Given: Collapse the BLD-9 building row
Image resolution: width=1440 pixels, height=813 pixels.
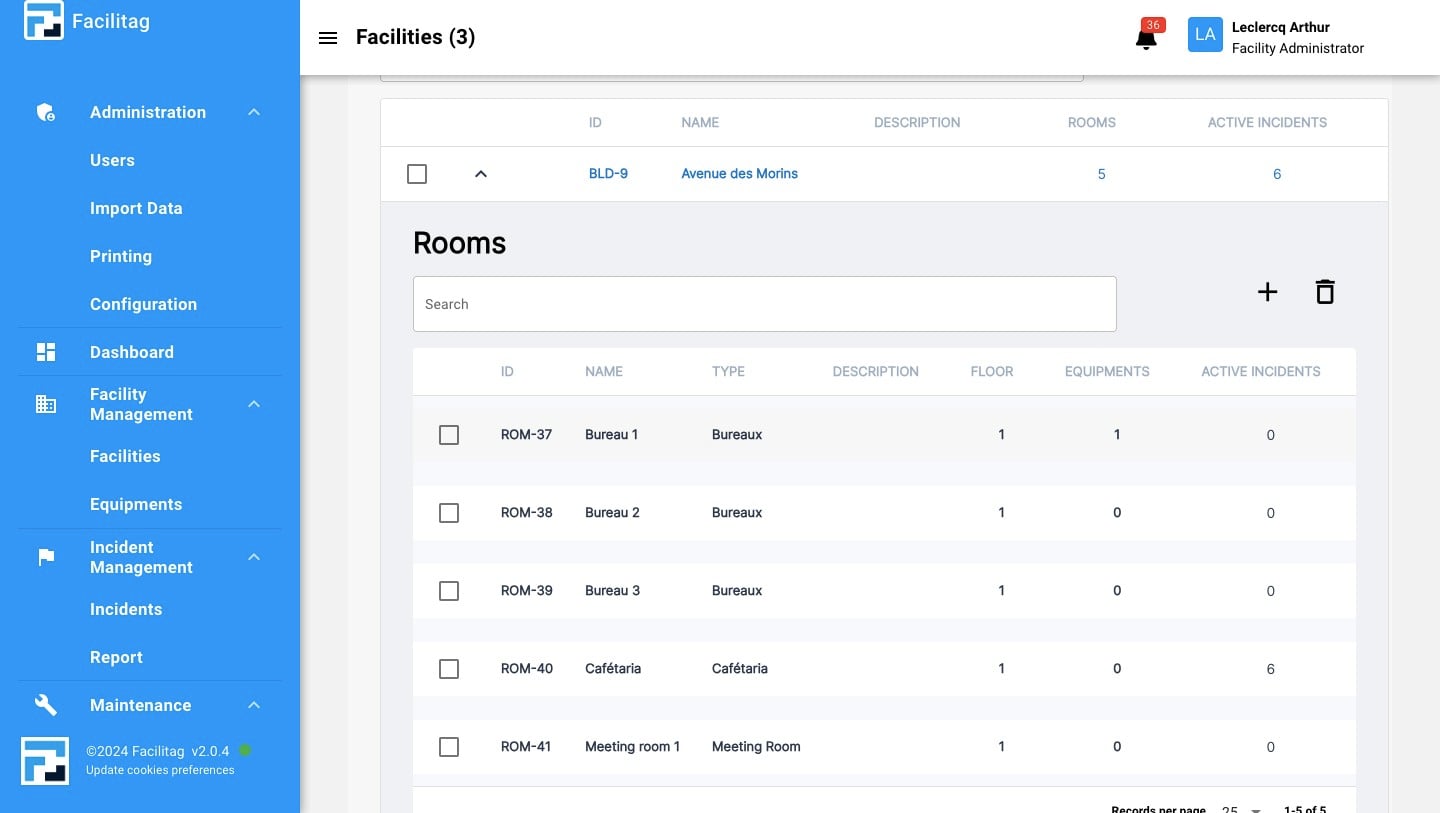Looking at the screenshot, I should click(481, 173).
